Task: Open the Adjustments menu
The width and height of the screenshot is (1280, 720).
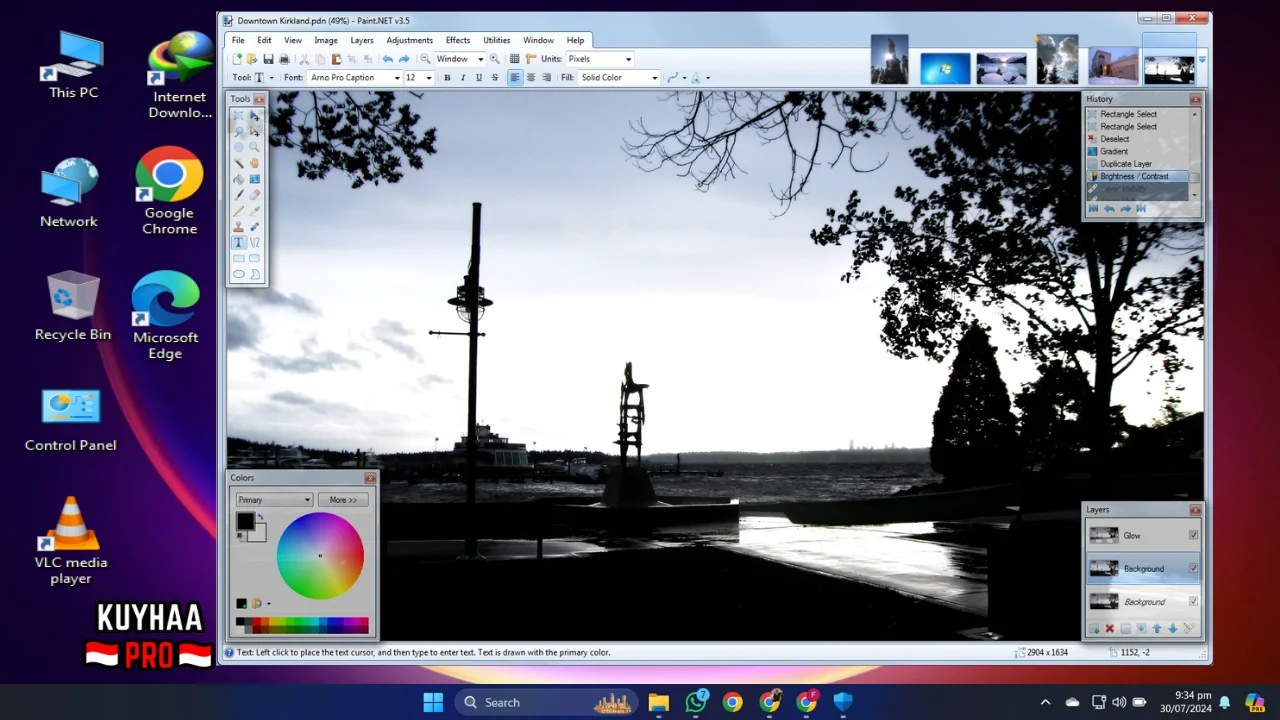Action: coord(409,41)
